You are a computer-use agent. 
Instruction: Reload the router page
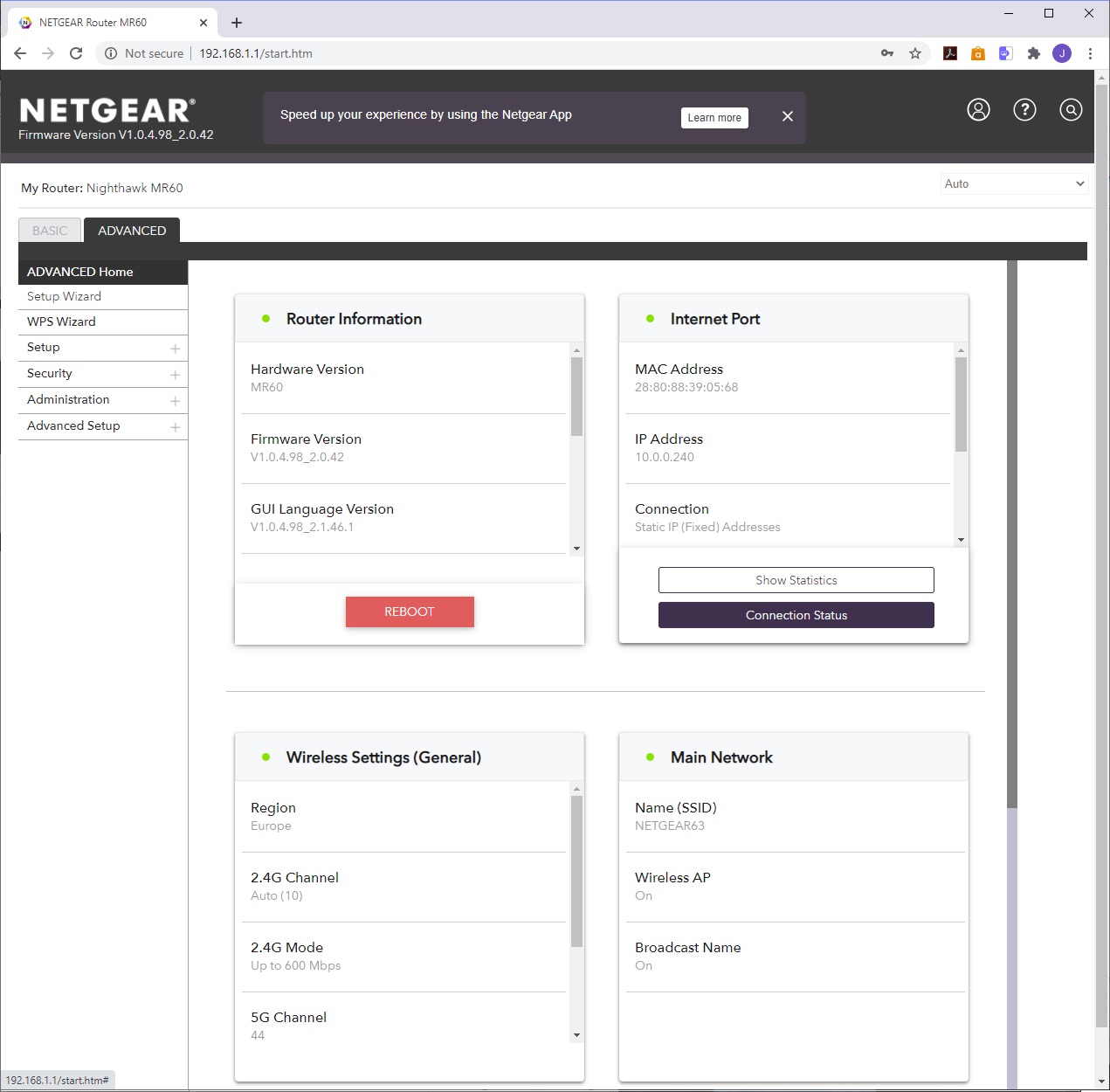click(x=76, y=53)
